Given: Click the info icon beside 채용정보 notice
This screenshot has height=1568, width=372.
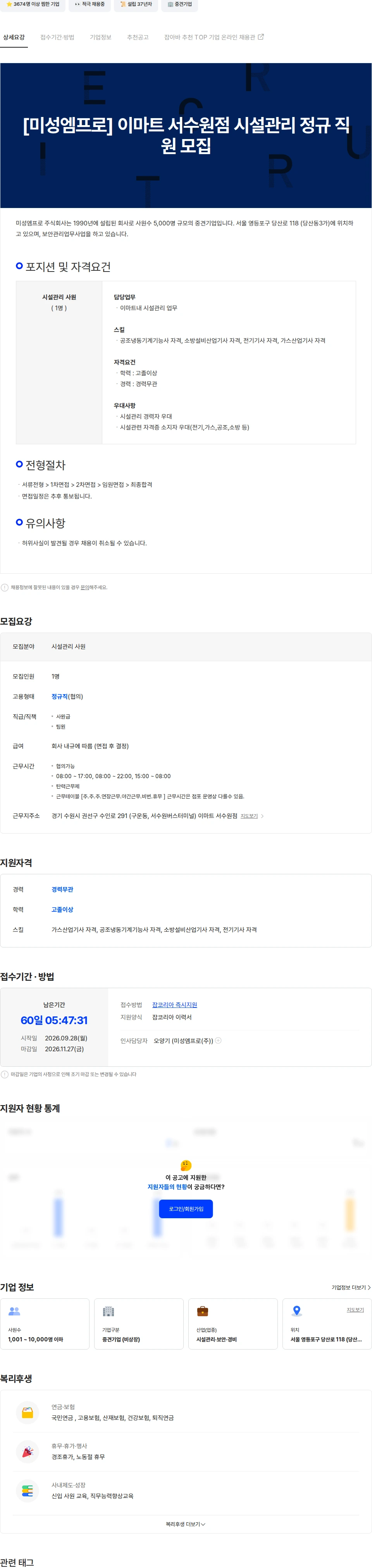Looking at the screenshot, I should [x=5, y=587].
